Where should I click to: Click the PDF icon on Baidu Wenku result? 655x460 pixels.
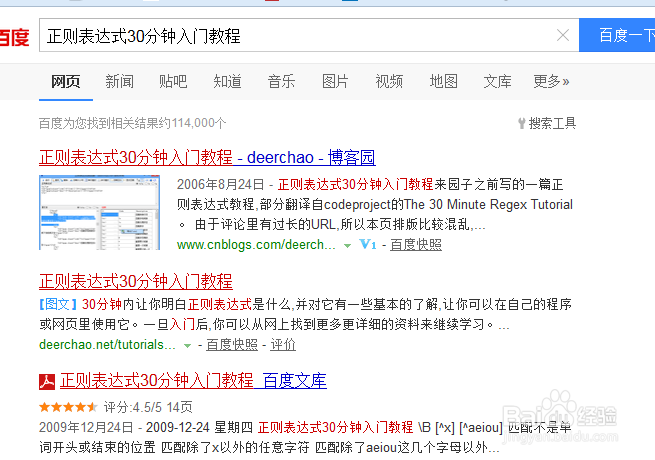(46, 381)
